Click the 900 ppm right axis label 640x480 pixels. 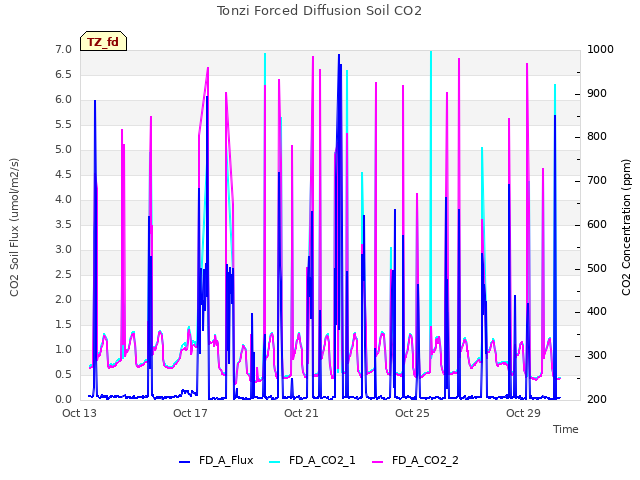point(597,93)
